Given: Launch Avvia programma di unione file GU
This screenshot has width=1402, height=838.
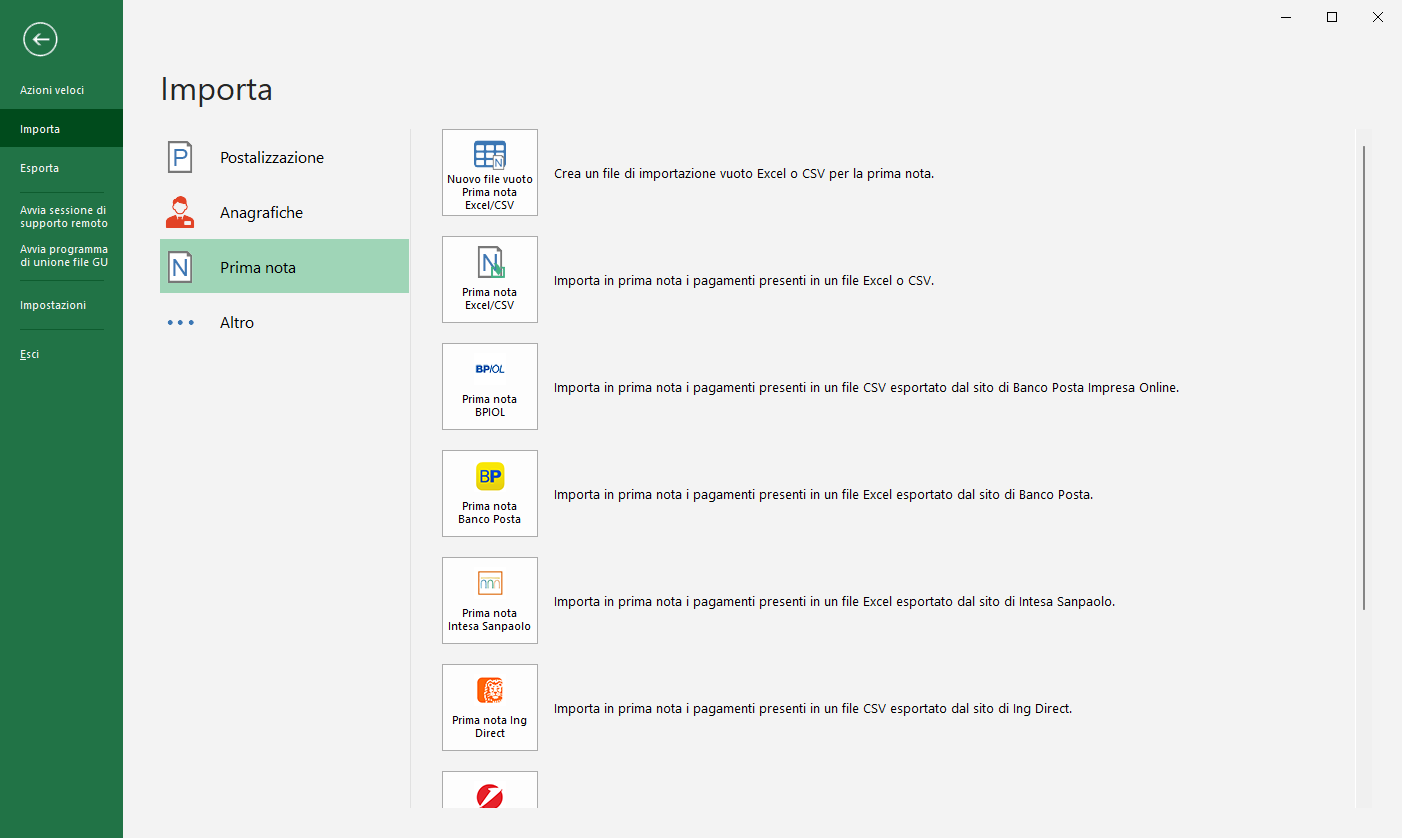Looking at the screenshot, I should [63, 256].
